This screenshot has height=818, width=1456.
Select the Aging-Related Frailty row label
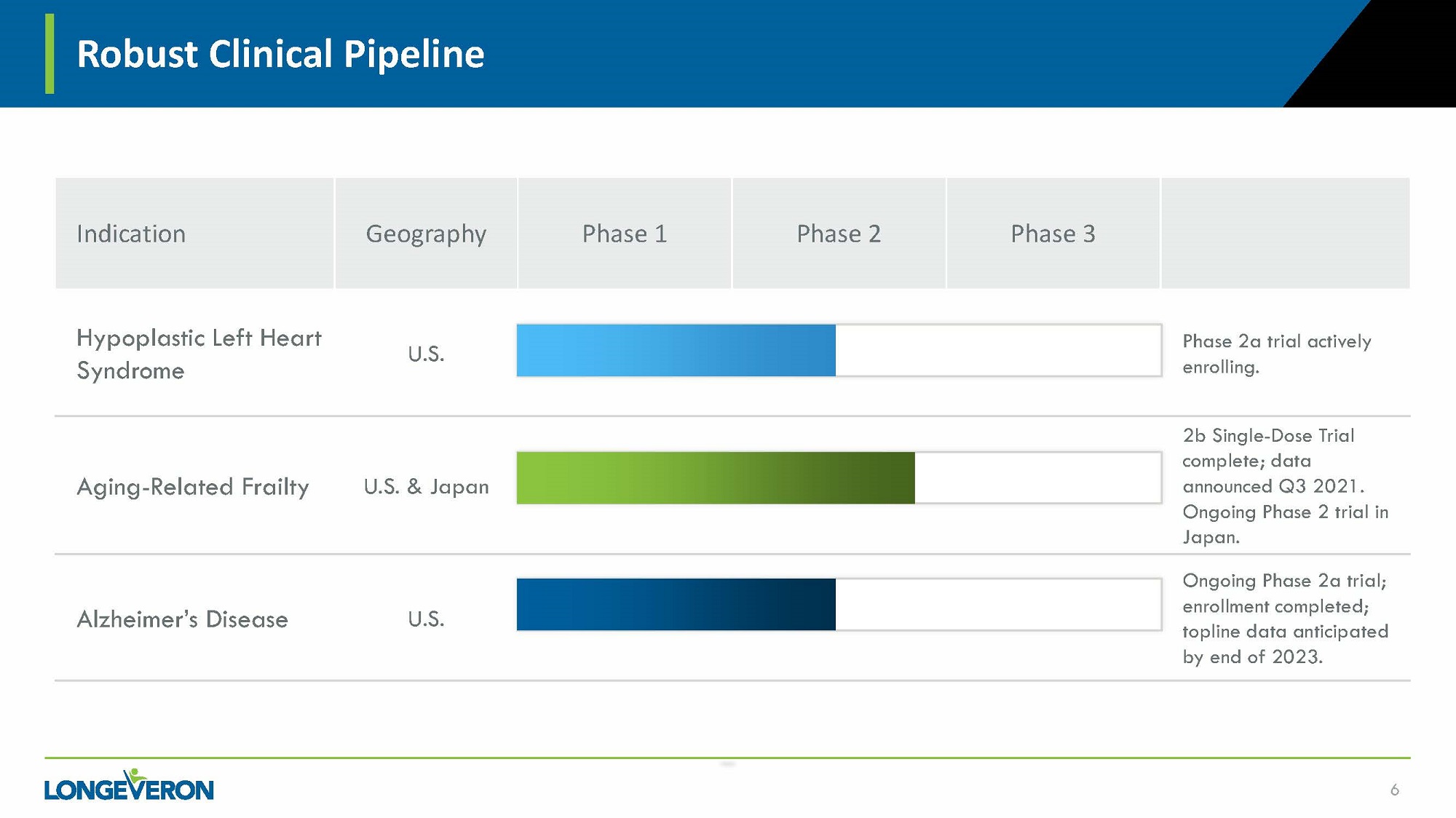pyautogui.click(x=193, y=486)
